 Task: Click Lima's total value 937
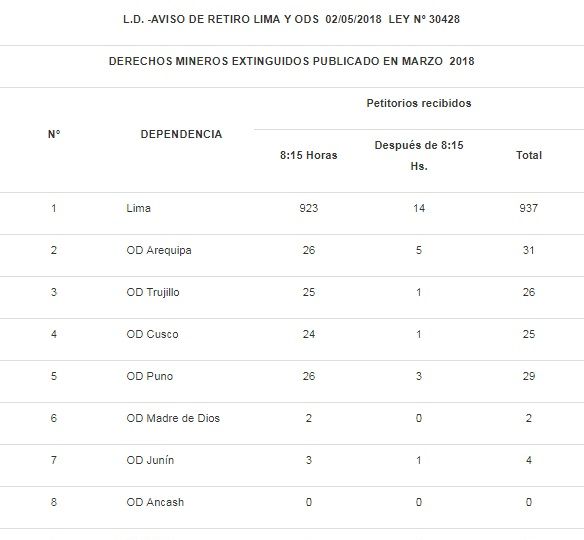tap(529, 208)
